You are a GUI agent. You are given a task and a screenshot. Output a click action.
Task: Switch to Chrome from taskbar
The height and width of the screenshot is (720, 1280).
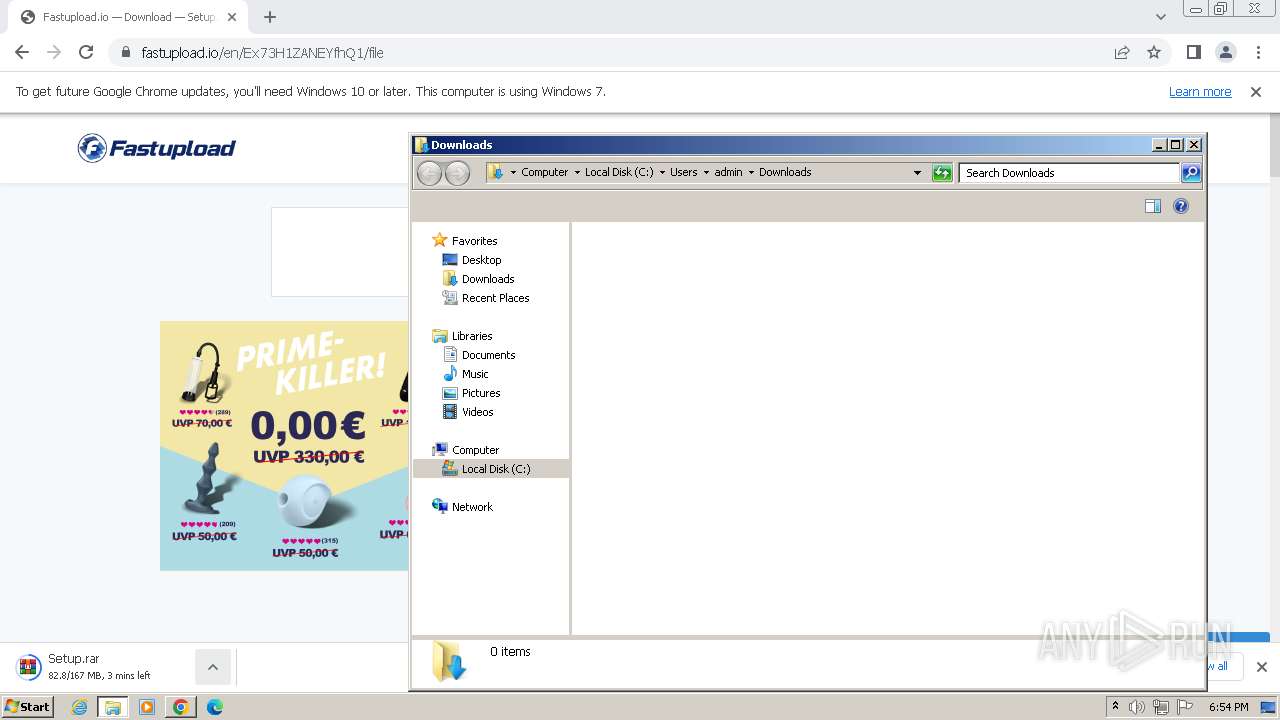click(x=180, y=707)
